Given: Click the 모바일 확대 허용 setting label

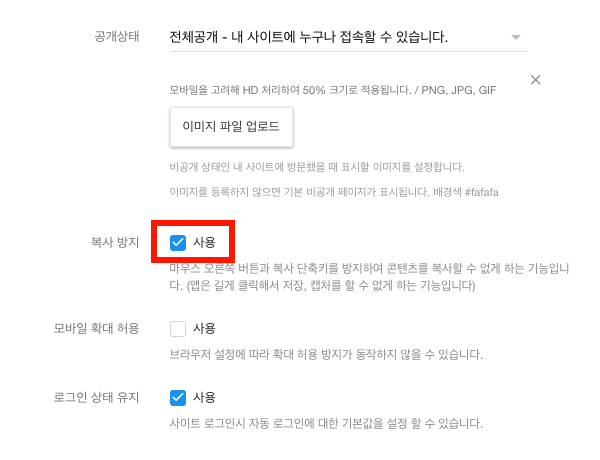Looking at the screenshot, I should coord(96,329).
